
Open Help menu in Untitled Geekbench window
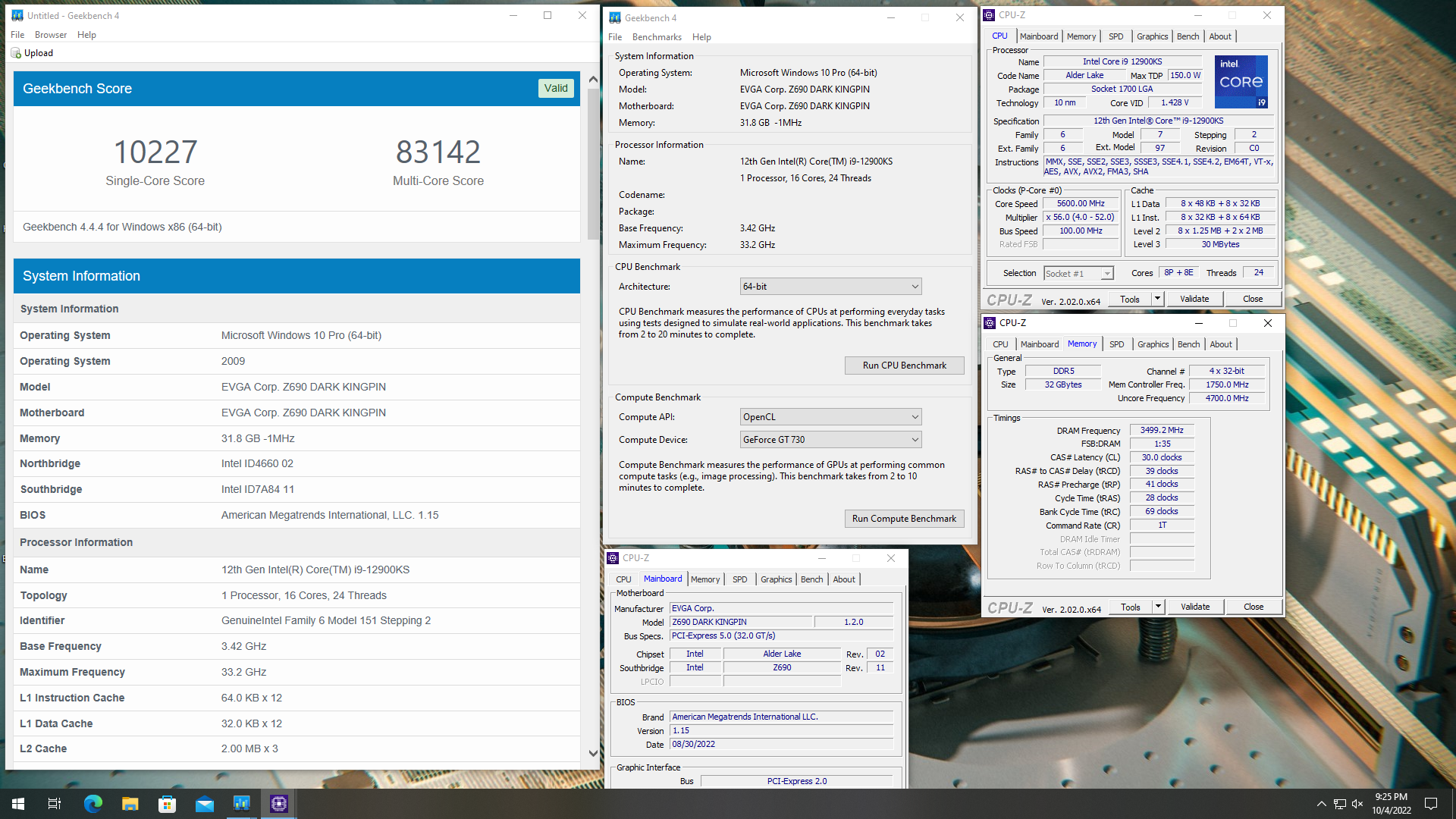[x=86, y=35]
